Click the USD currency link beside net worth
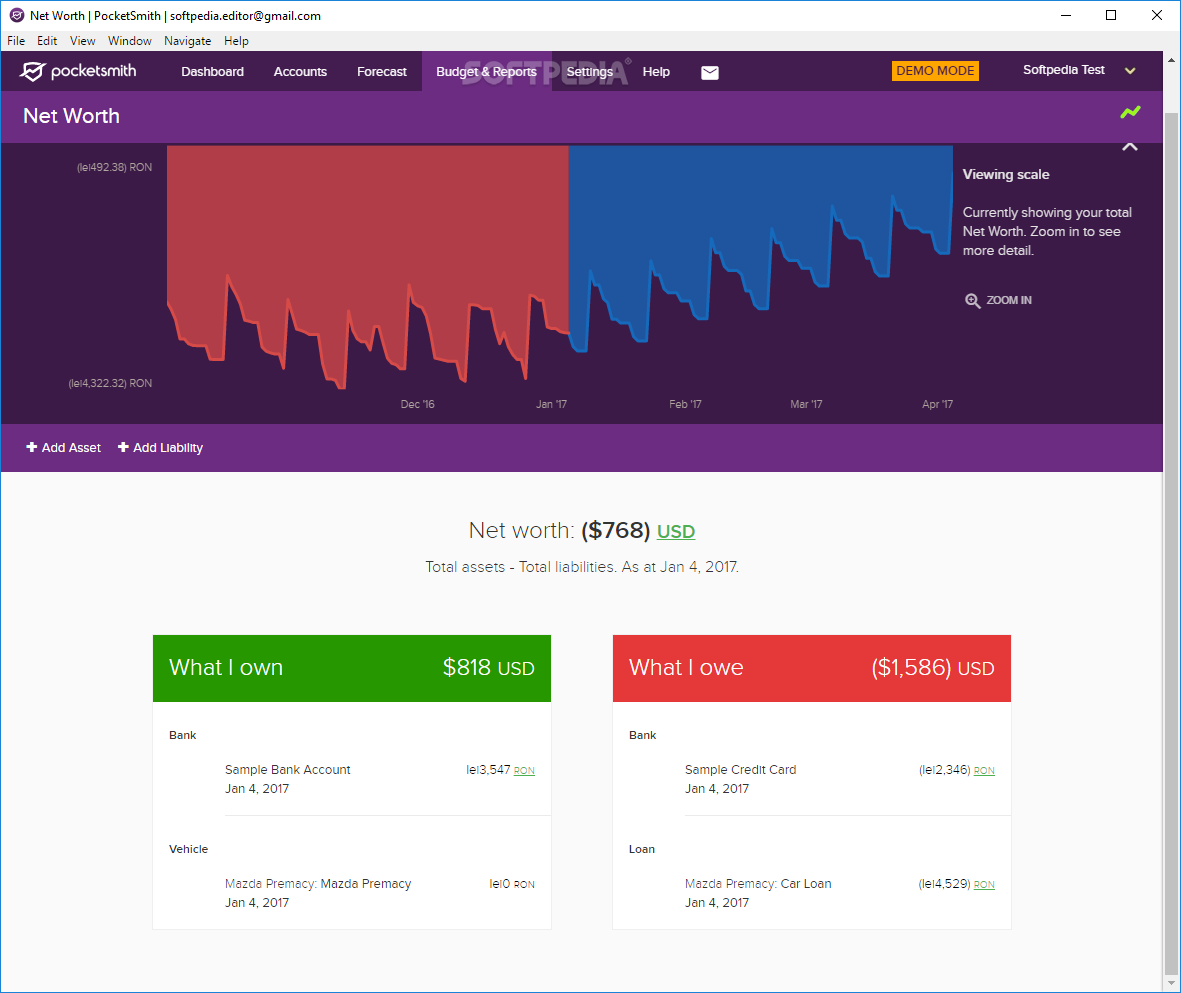The width and height of the screenshot is (1181, 993). pos(676,532)
